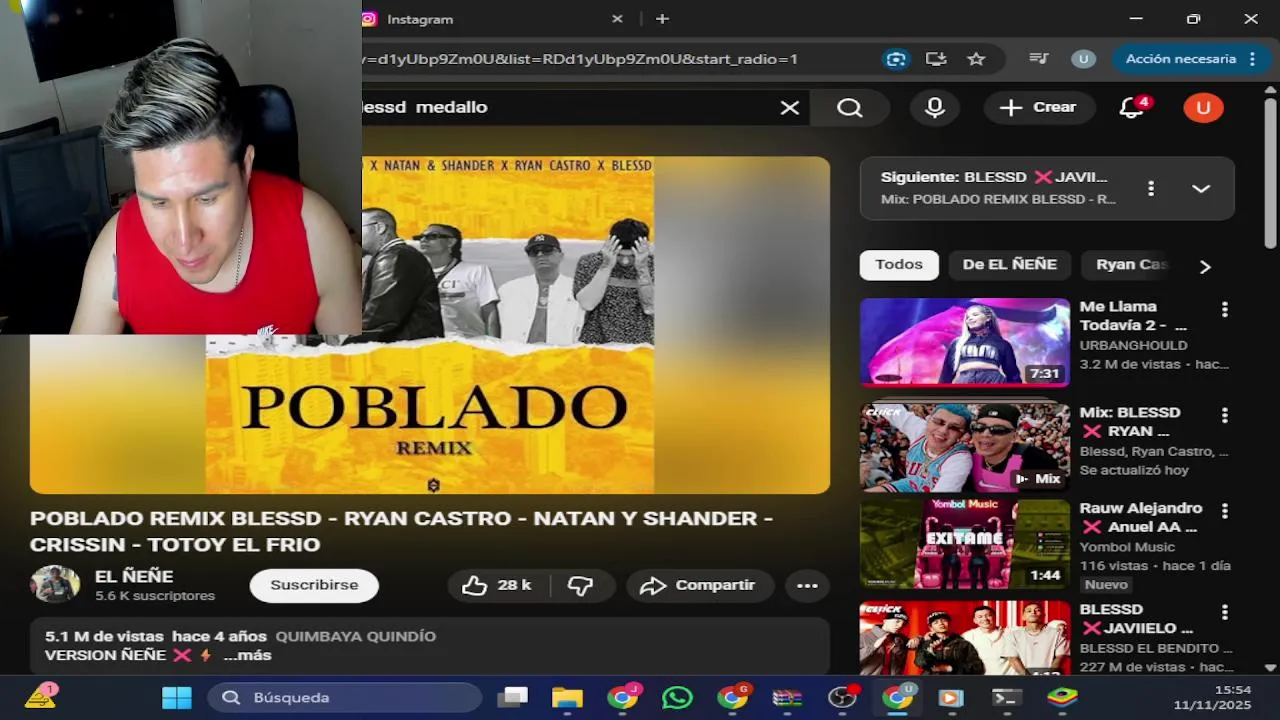
Task: Click the Windows Búsqueda search box
Action: 345,697
